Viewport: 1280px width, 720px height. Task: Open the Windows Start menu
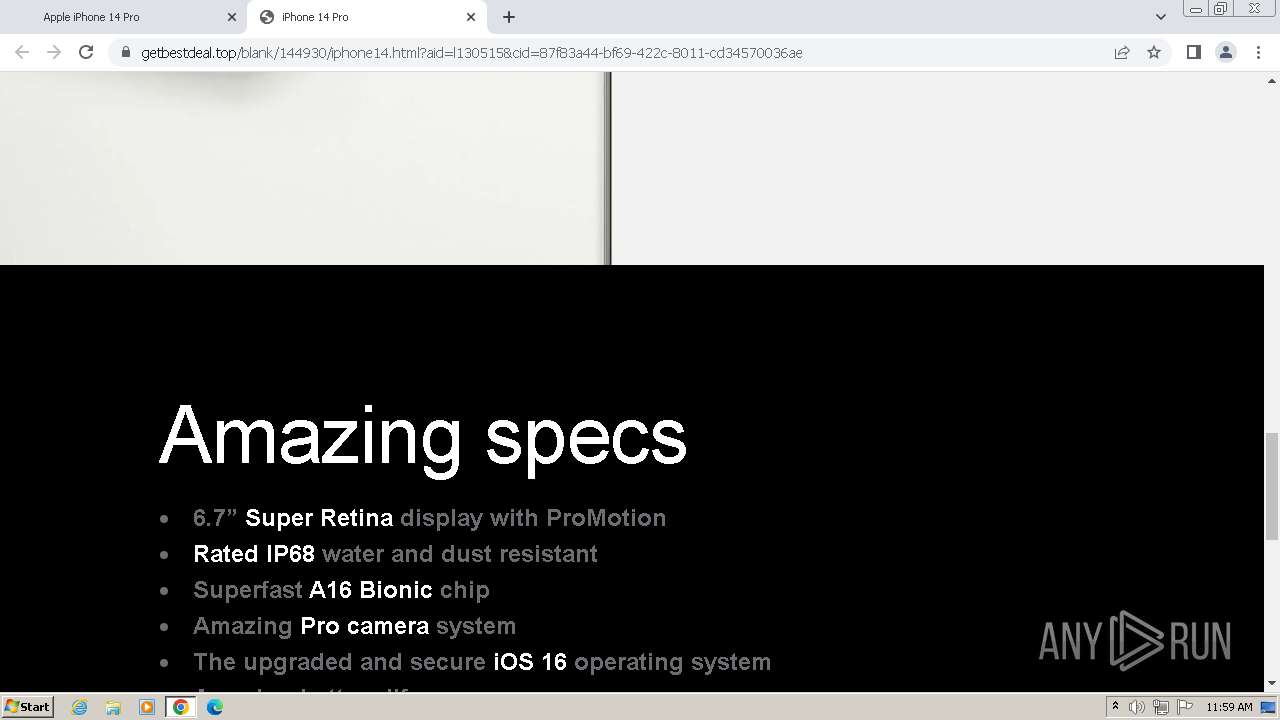coord(28,707)
